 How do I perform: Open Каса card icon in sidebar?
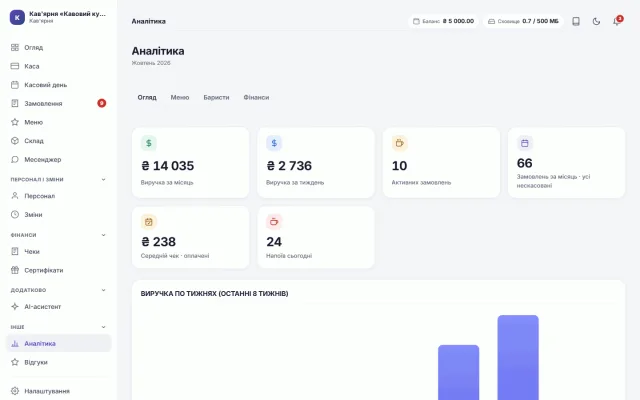15,66
